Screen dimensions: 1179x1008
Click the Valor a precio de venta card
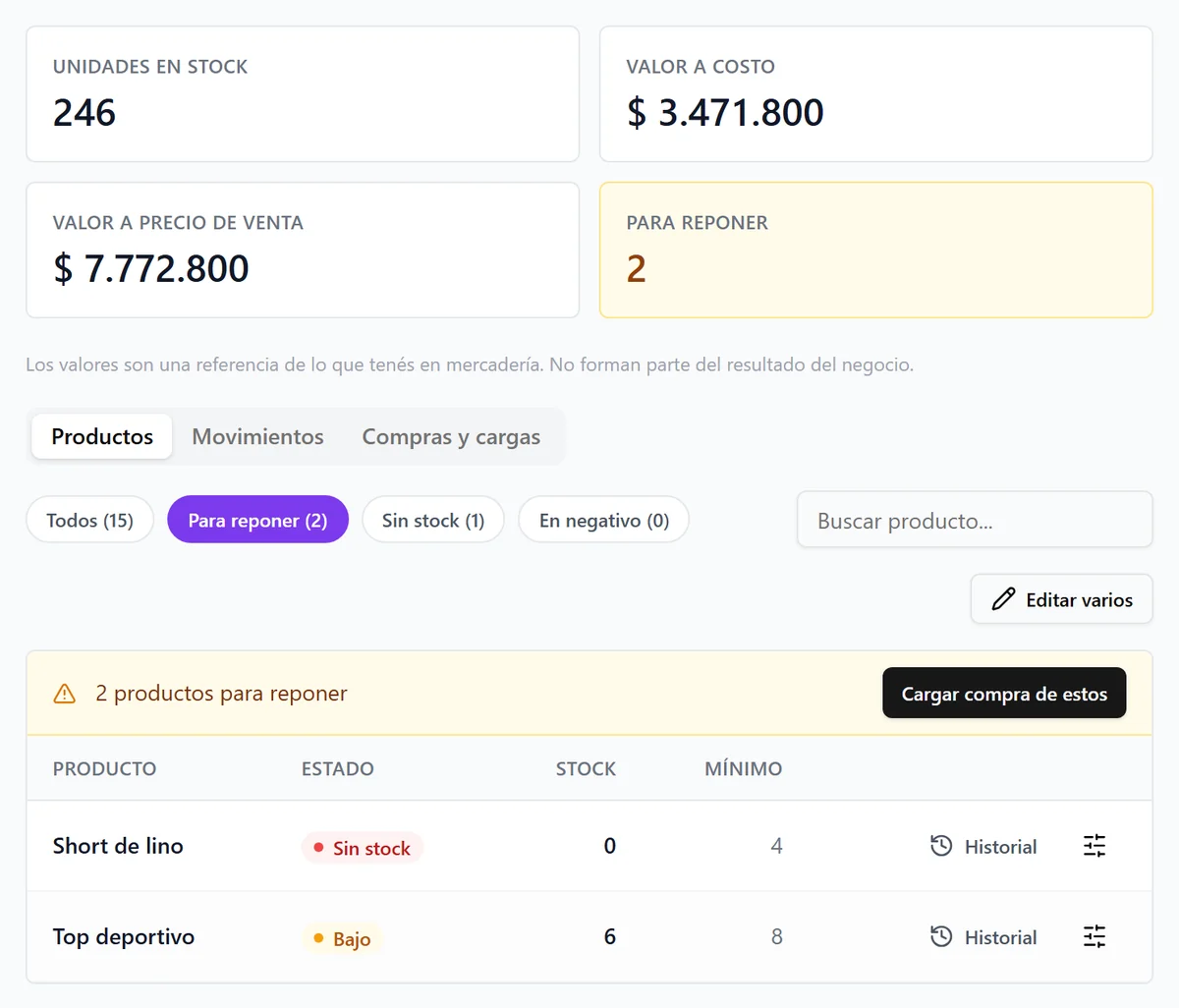click(x=303, y=250)
